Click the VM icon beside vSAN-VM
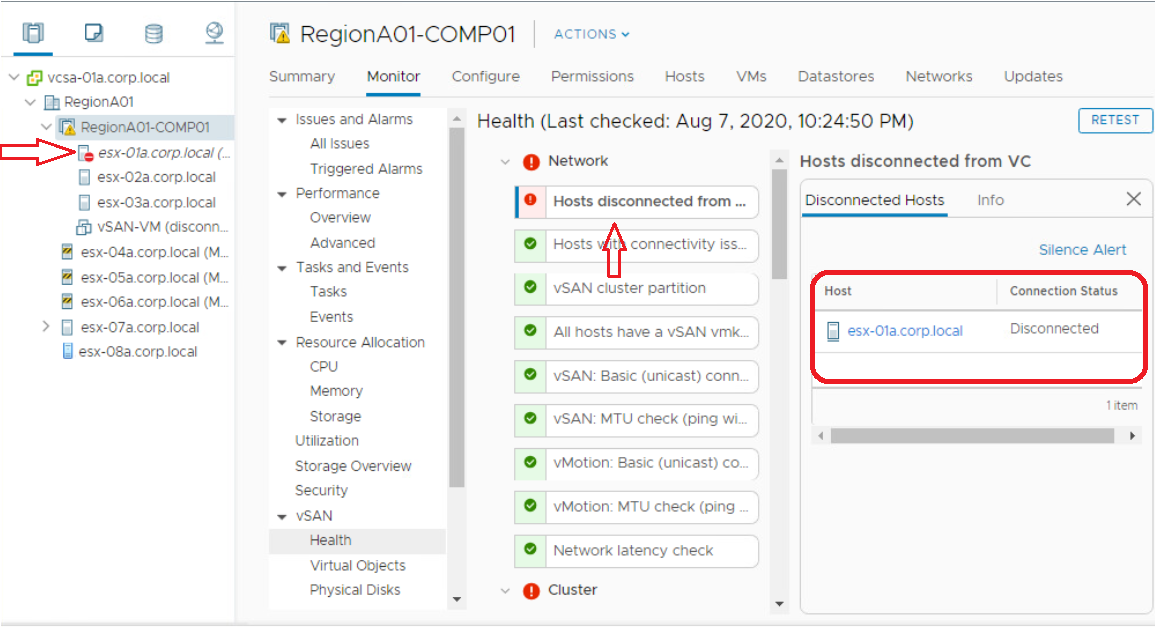The width and height of the screenshot is (1156, 628). (84, 226)
